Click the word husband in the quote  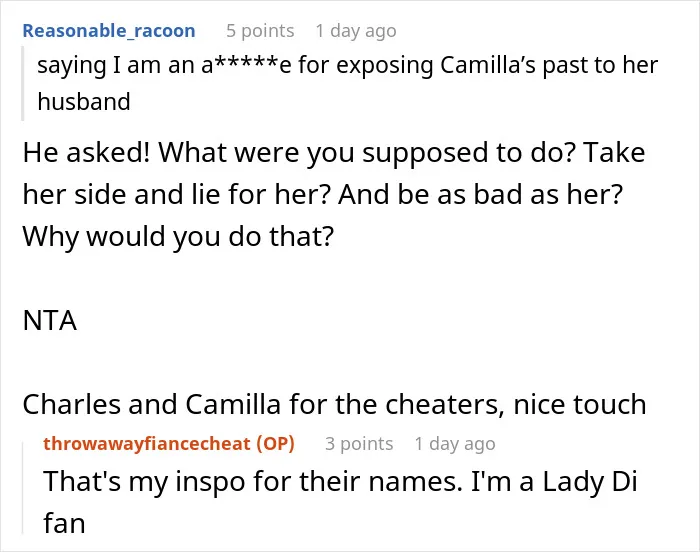[x=84, y=102]
